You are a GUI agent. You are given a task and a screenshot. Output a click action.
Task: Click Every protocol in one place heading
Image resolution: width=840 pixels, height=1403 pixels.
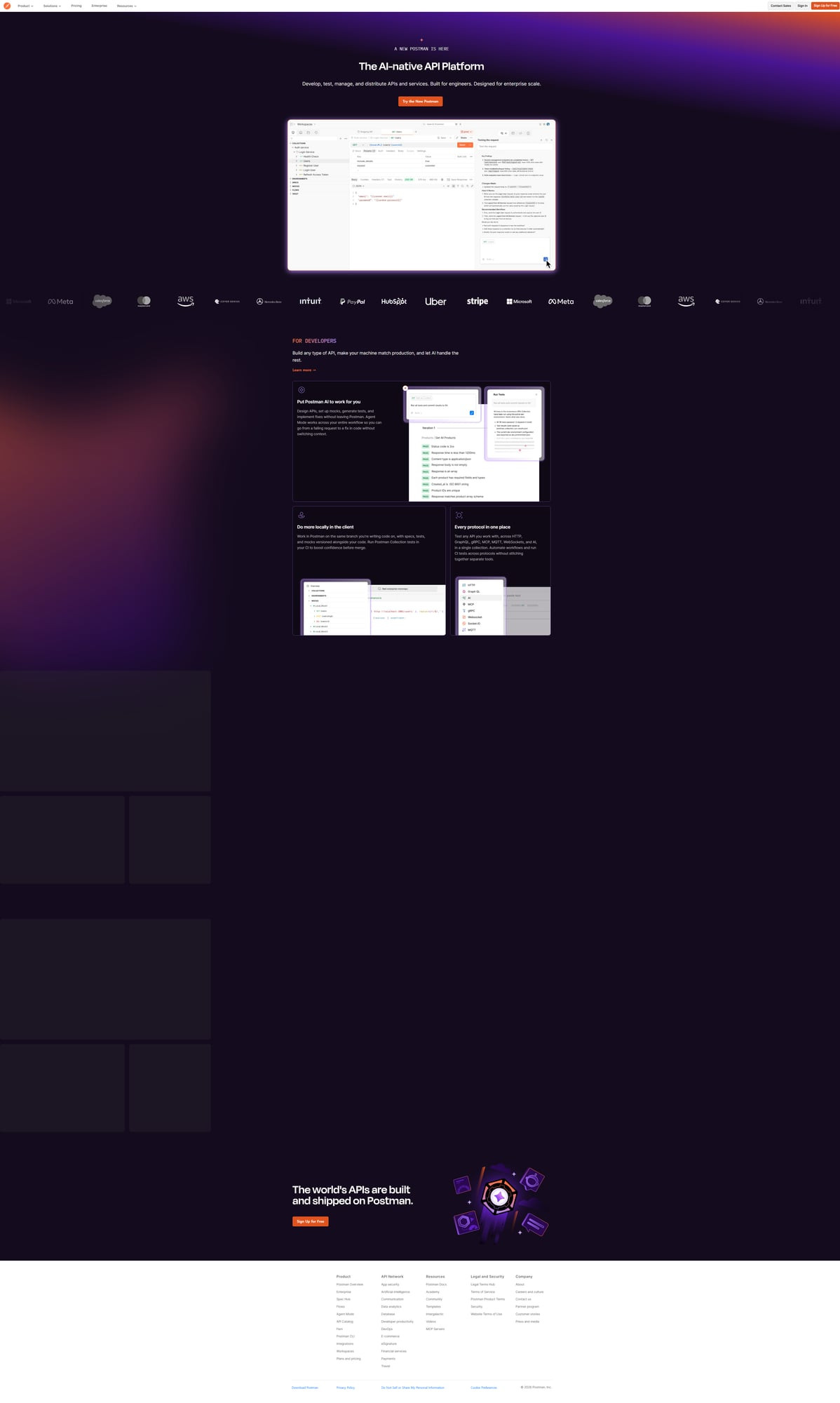pos(482,527)
